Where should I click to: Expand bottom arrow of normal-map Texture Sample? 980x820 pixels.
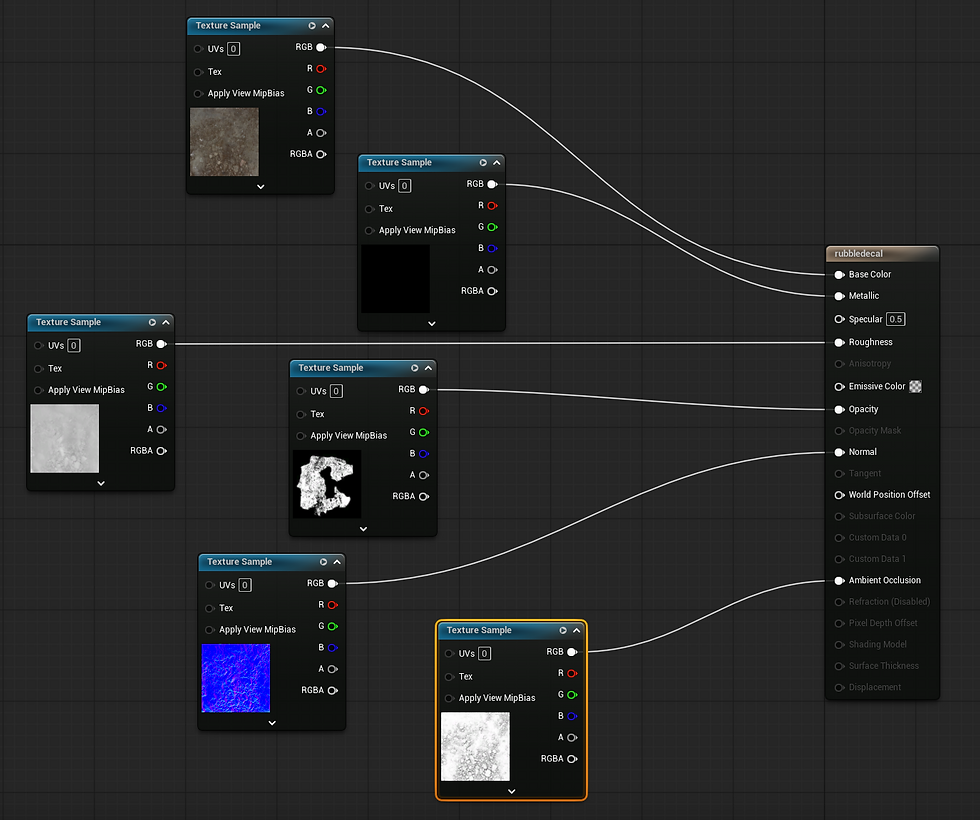coord(272,722)
